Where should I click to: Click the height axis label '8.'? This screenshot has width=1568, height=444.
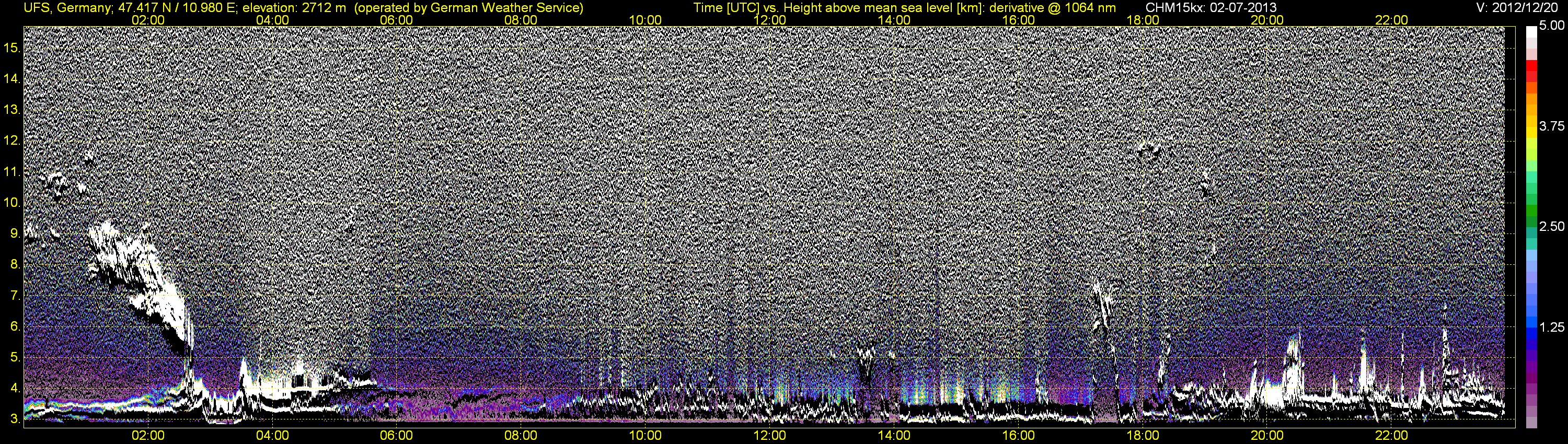click(x=15, y=265)
